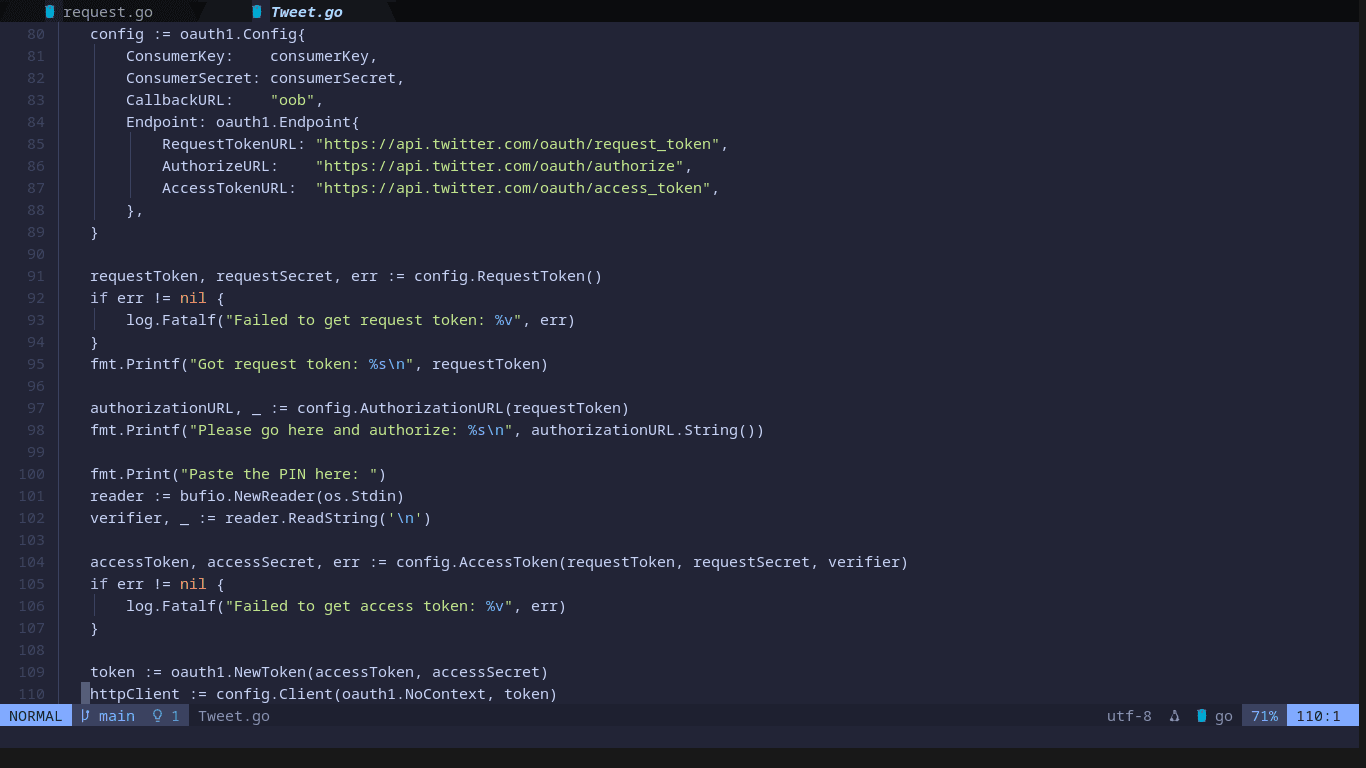Click the Tweet.go filename in statusline
This screenshot has width=1366, height=768.
[x=234, y=716]
